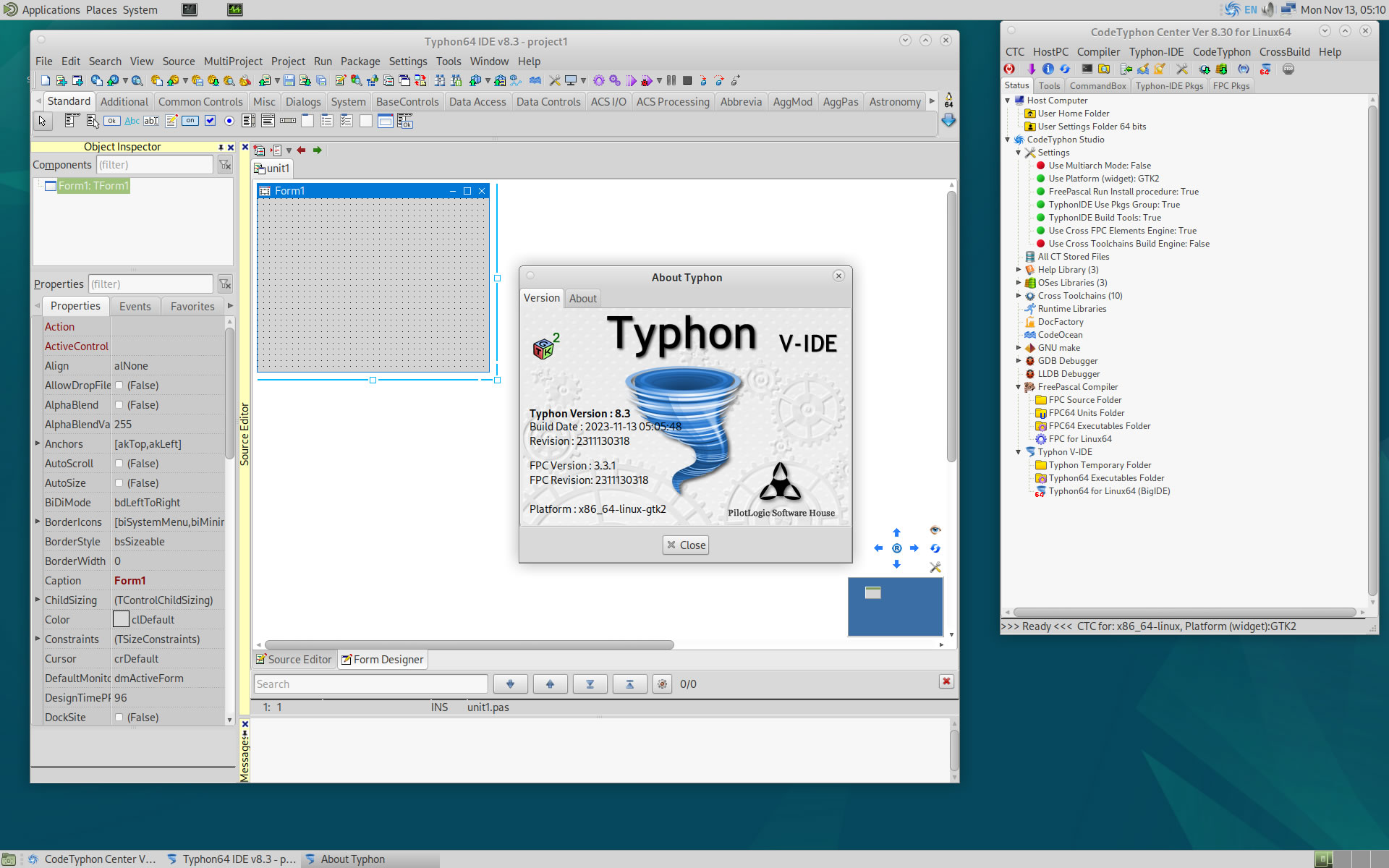Switch to the Source Editor view

(x=294, y=660)
